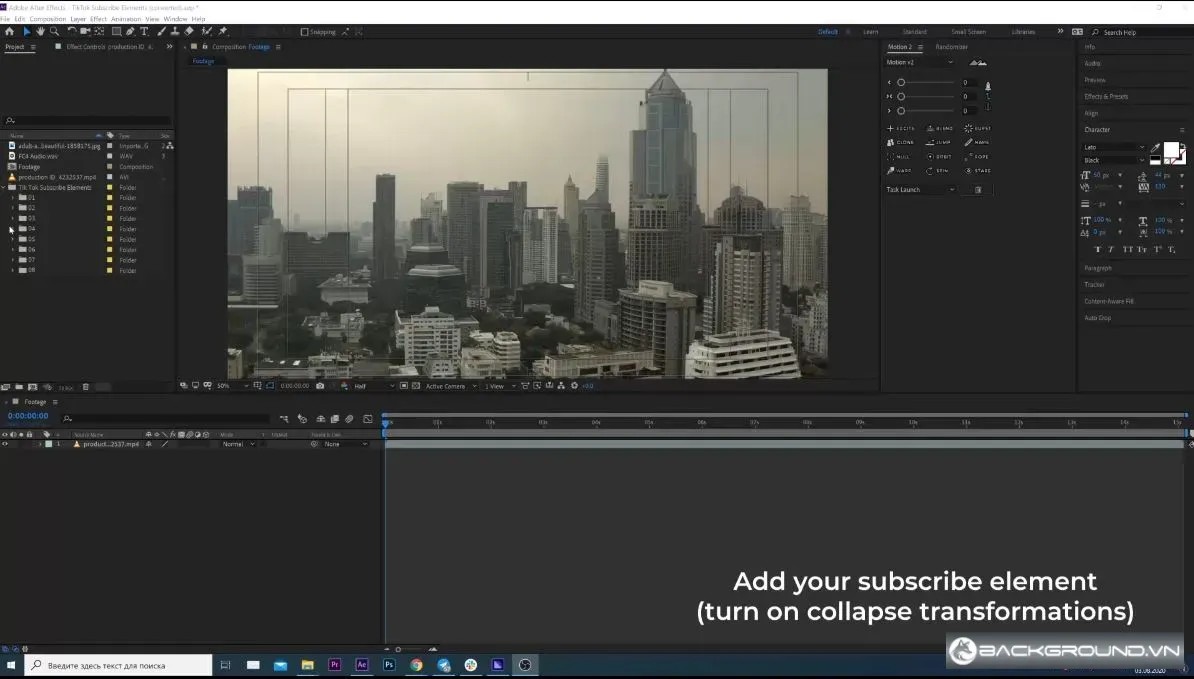The height and width of the screenshot is (679, 1194).
Task: Click the Warp tool in Motion panel
Action: point(901,171)
